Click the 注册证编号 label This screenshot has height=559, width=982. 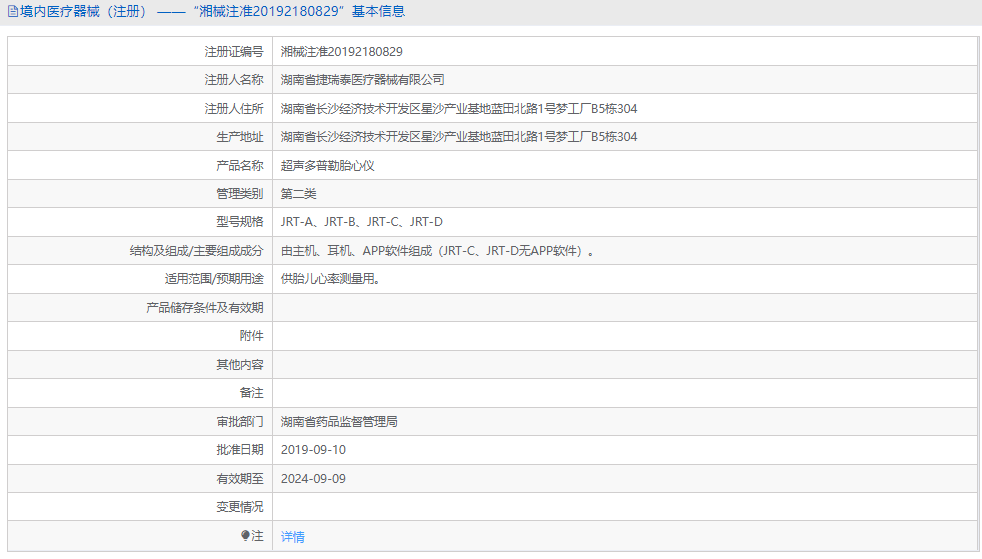coord(234,51)
